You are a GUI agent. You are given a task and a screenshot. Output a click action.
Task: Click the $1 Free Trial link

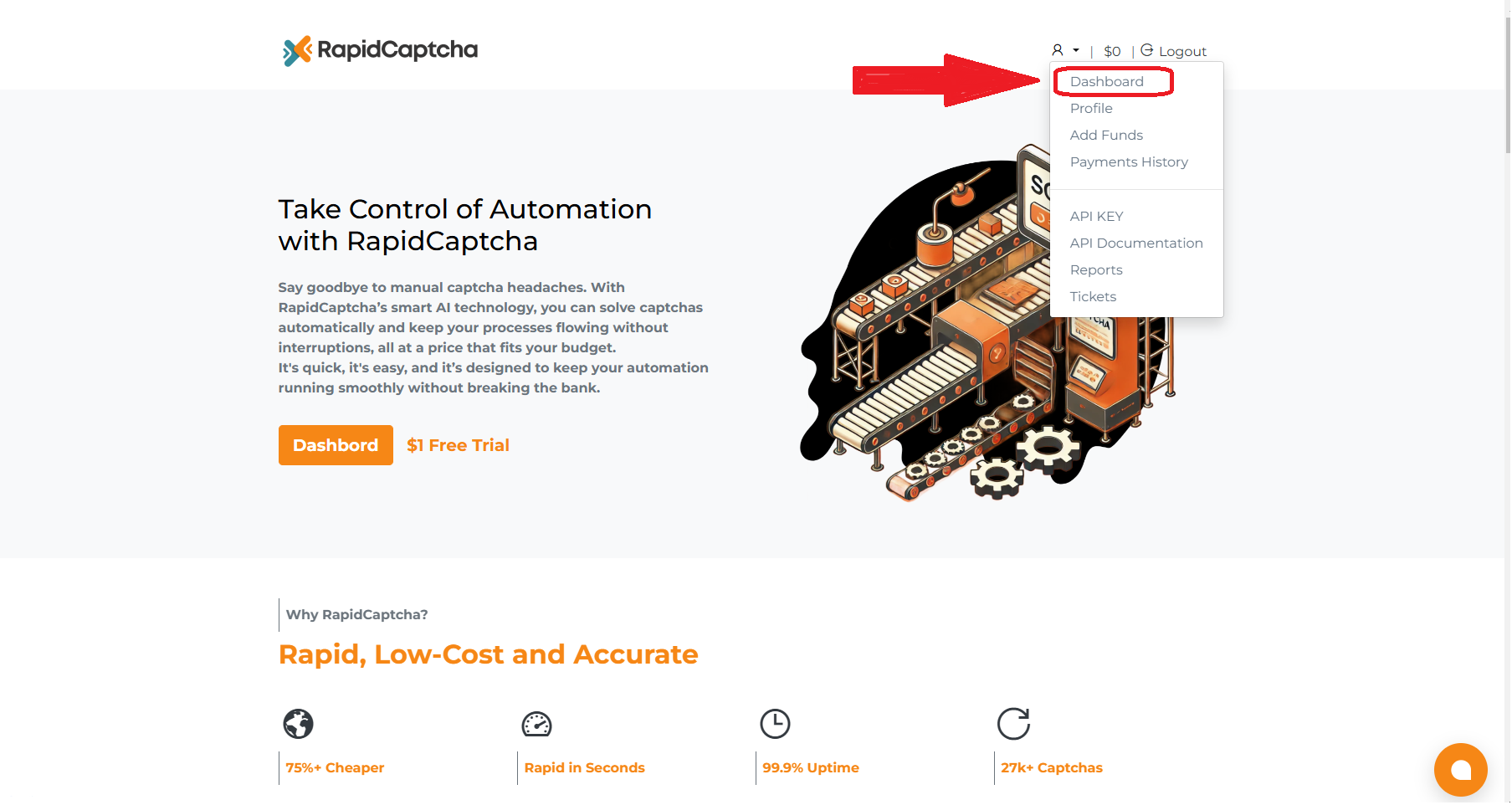click(458, 446)
